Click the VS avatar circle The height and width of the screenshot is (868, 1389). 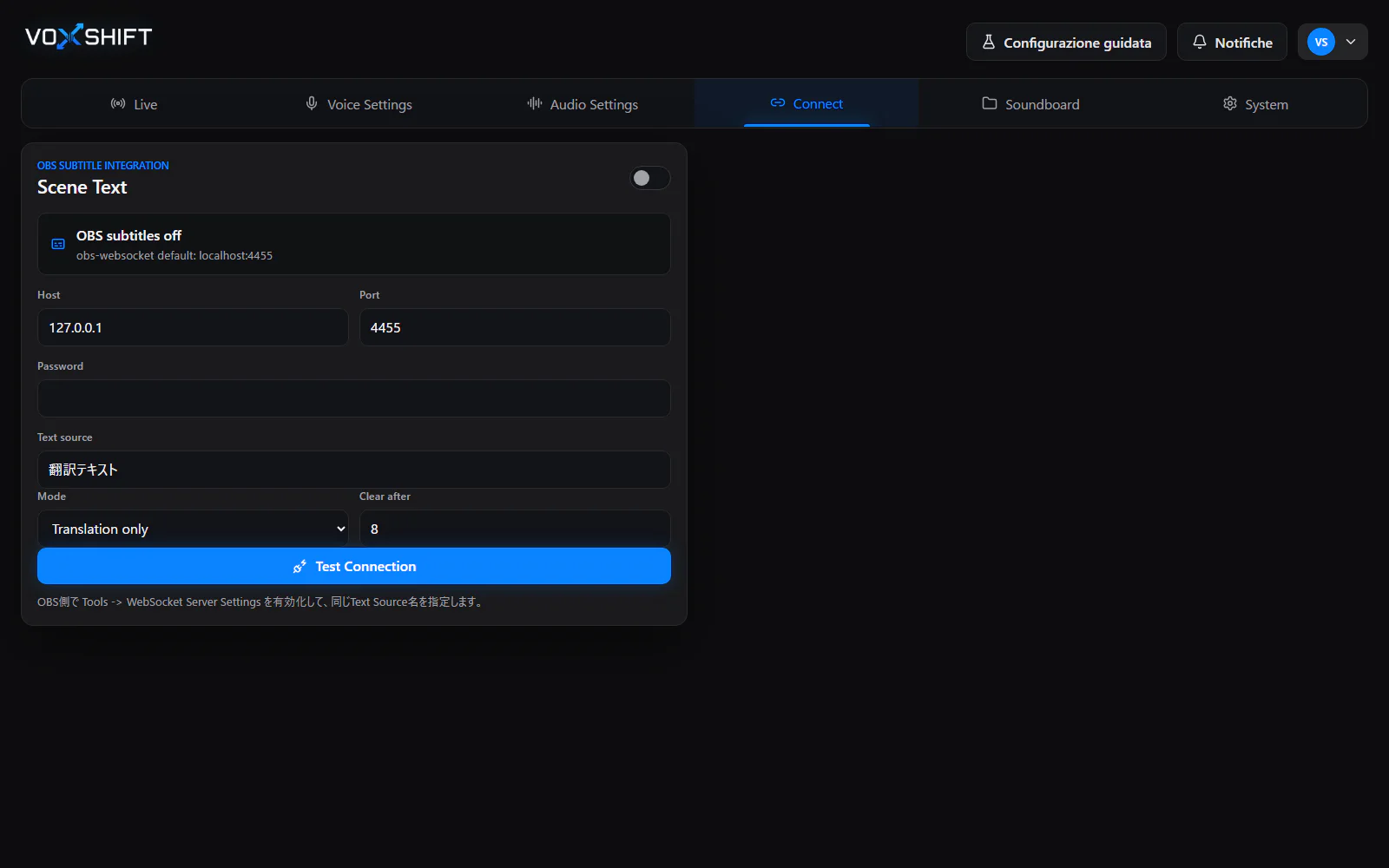tap(1320, 42)
